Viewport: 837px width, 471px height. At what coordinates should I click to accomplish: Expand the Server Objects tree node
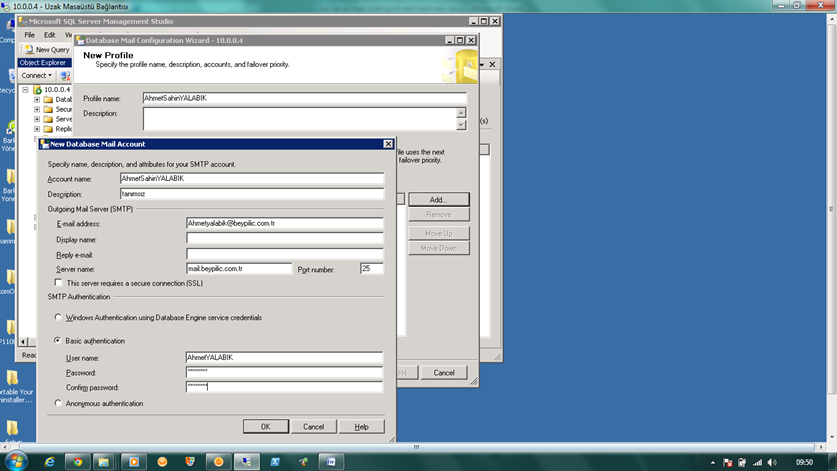37,119
